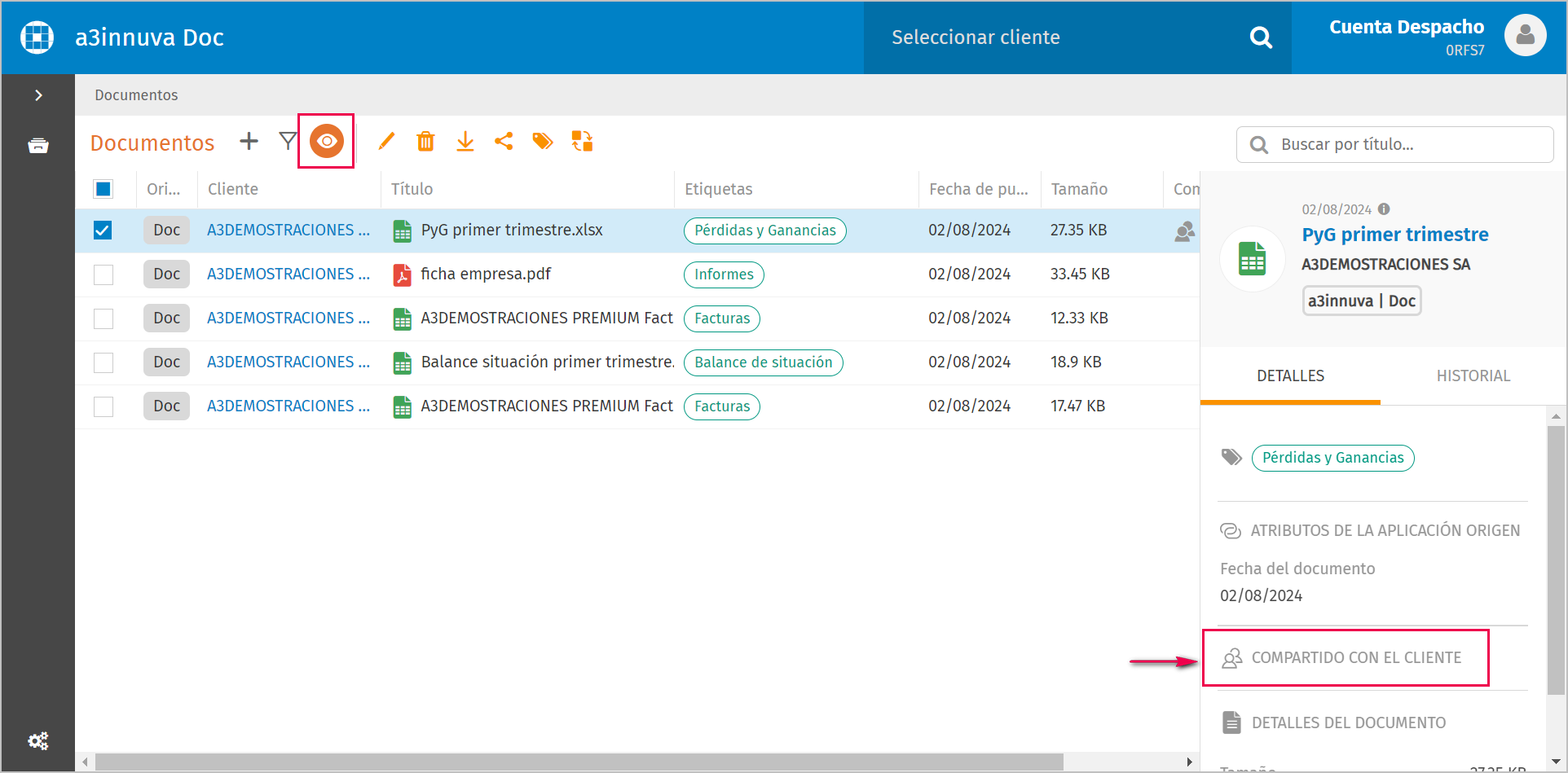Expand the left sidebar with the chevron
This screenshot has width=1568, height=773.
click(x=38, y=95)
